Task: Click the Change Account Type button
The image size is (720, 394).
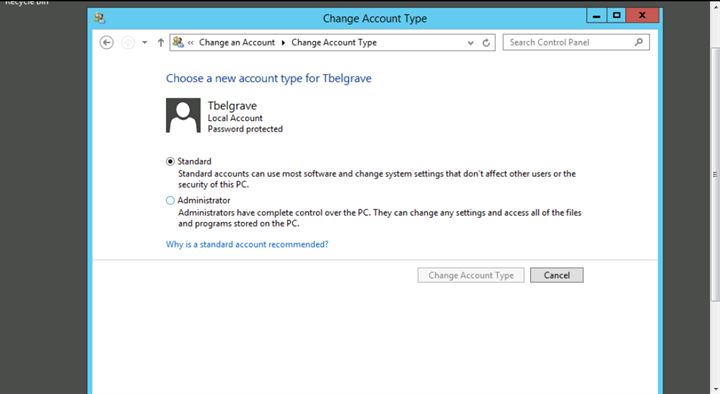Action: click(x=471, y=275)
